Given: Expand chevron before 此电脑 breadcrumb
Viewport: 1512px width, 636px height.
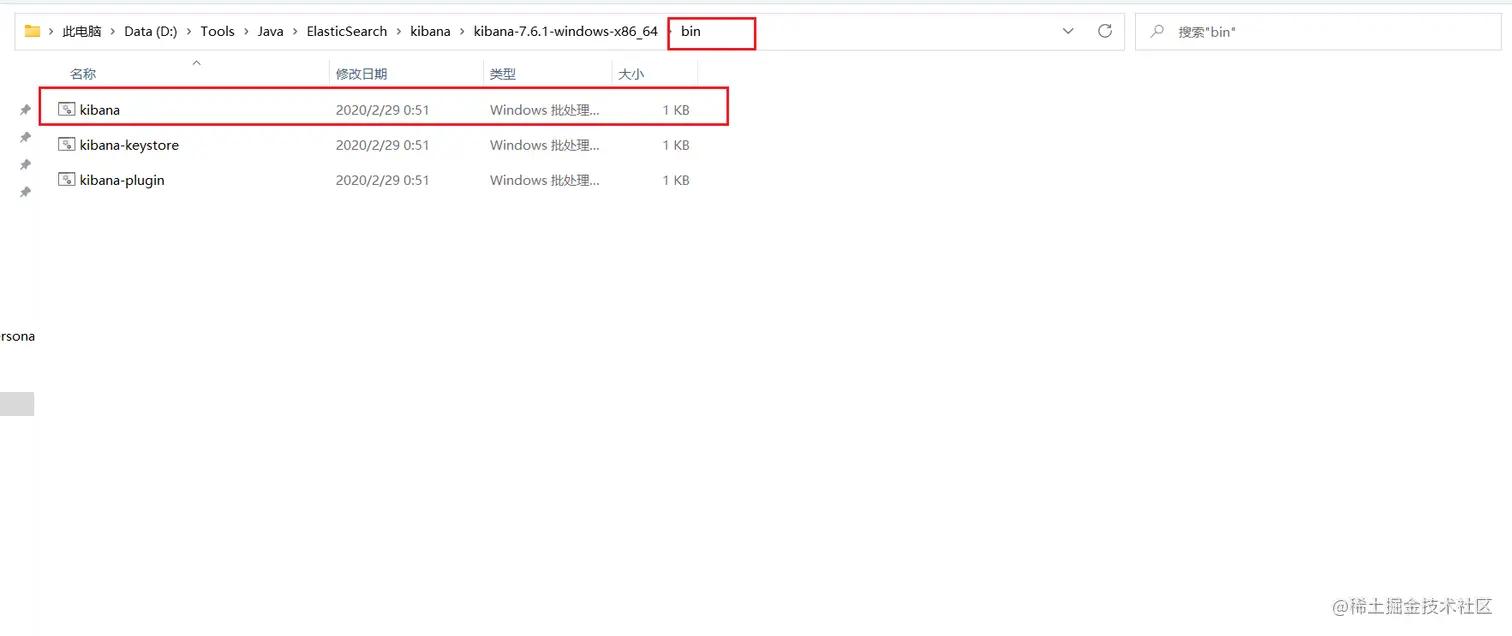Looking at the screenshot, I should pyautogui.click(x=51, y=31).
